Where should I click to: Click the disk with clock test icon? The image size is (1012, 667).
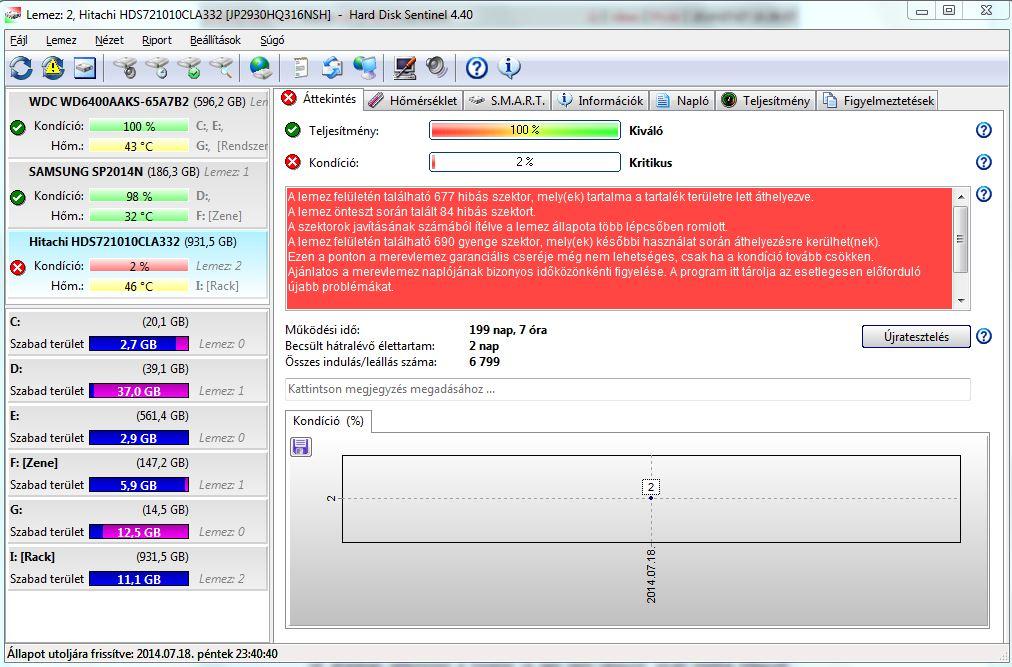pos(157,67)
